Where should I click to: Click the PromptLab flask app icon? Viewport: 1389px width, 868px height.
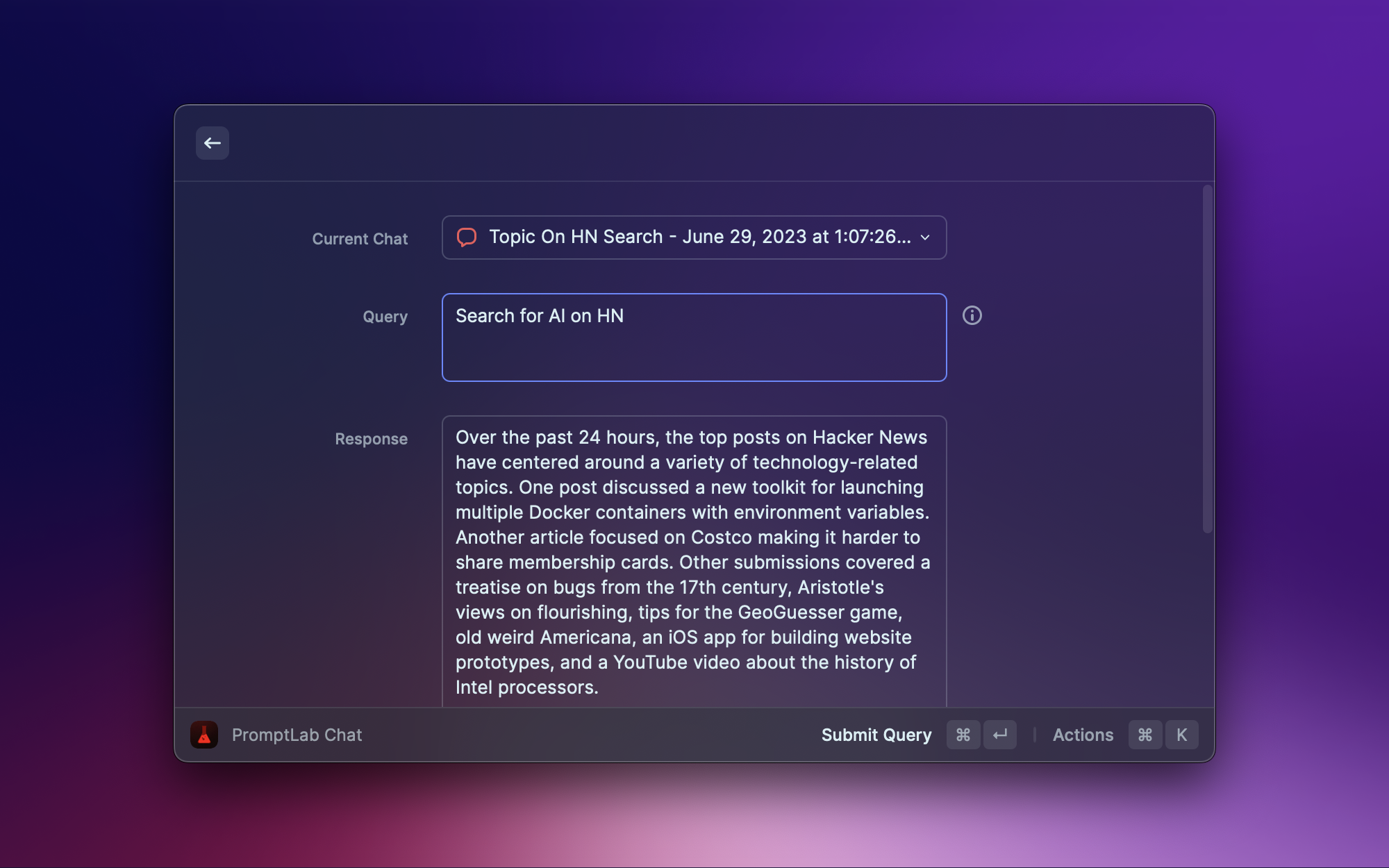[x=204, y=735]
